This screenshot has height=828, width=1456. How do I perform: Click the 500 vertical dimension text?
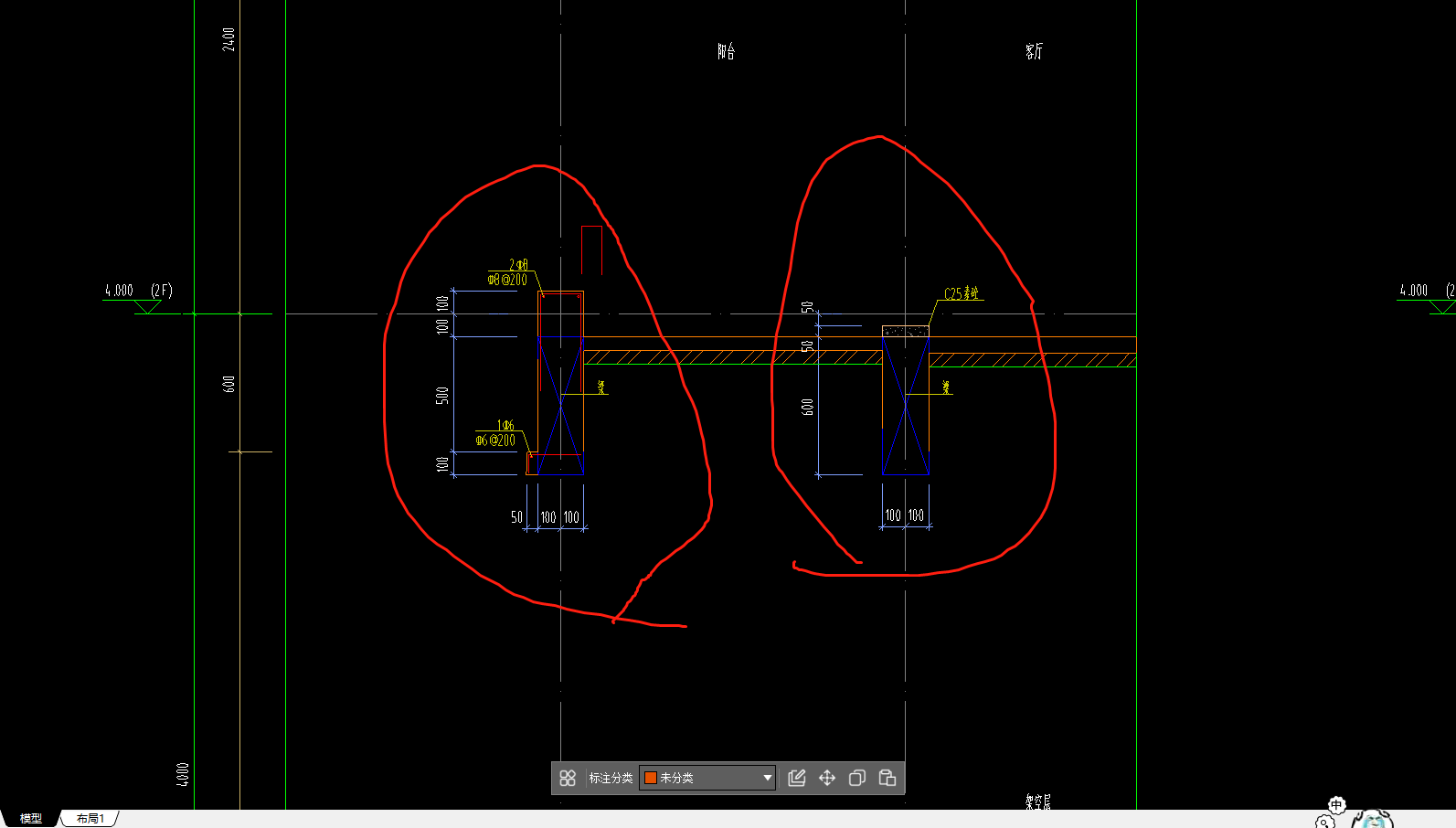click(x=442, y=396)
